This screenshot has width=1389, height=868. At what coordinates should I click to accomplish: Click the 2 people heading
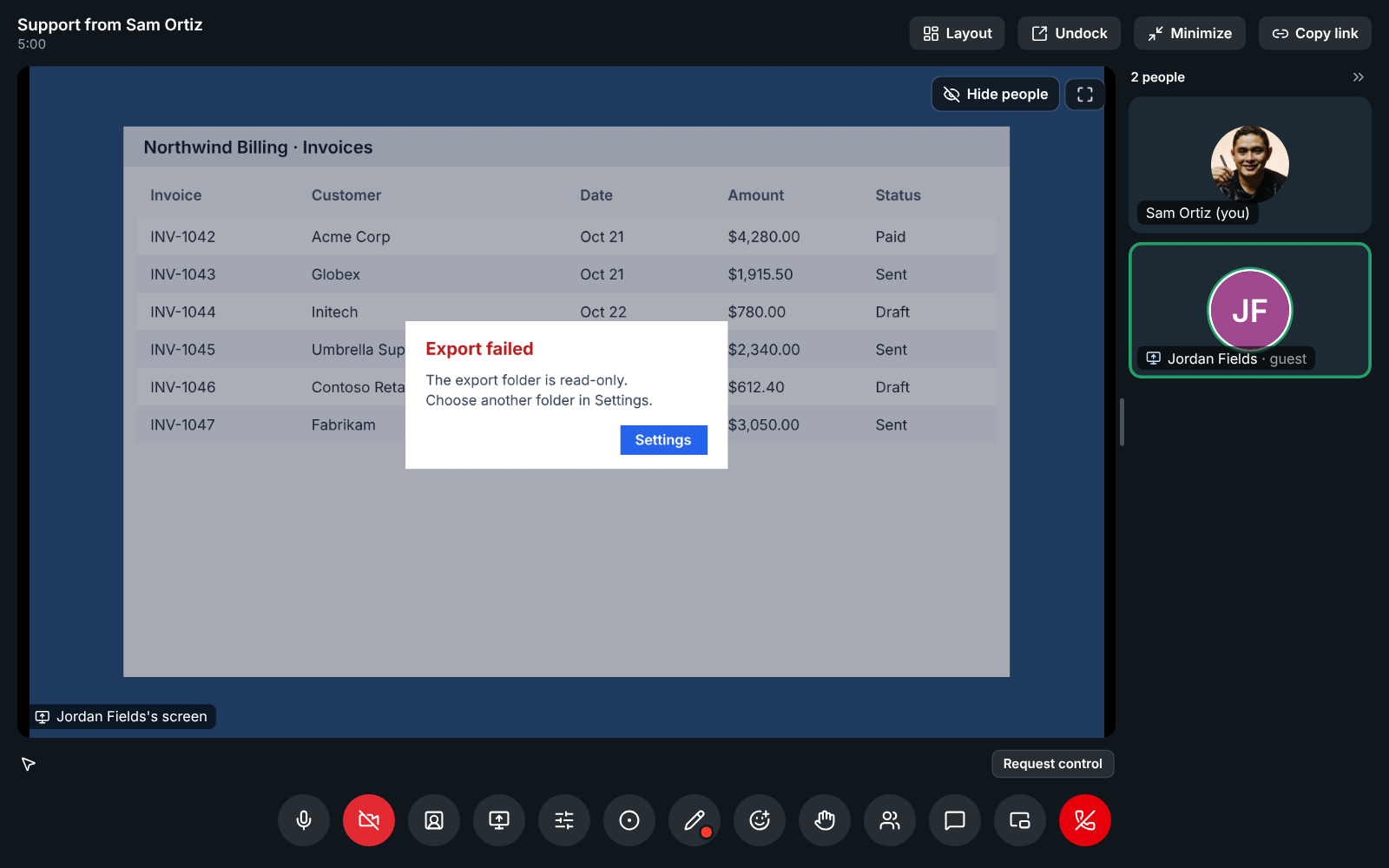tap(1157, 77)
